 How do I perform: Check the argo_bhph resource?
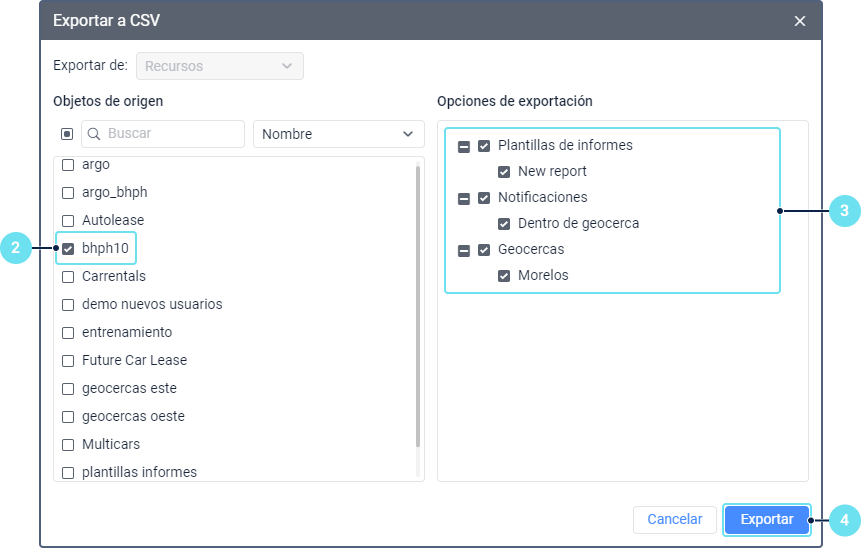(x=68, y=192)
